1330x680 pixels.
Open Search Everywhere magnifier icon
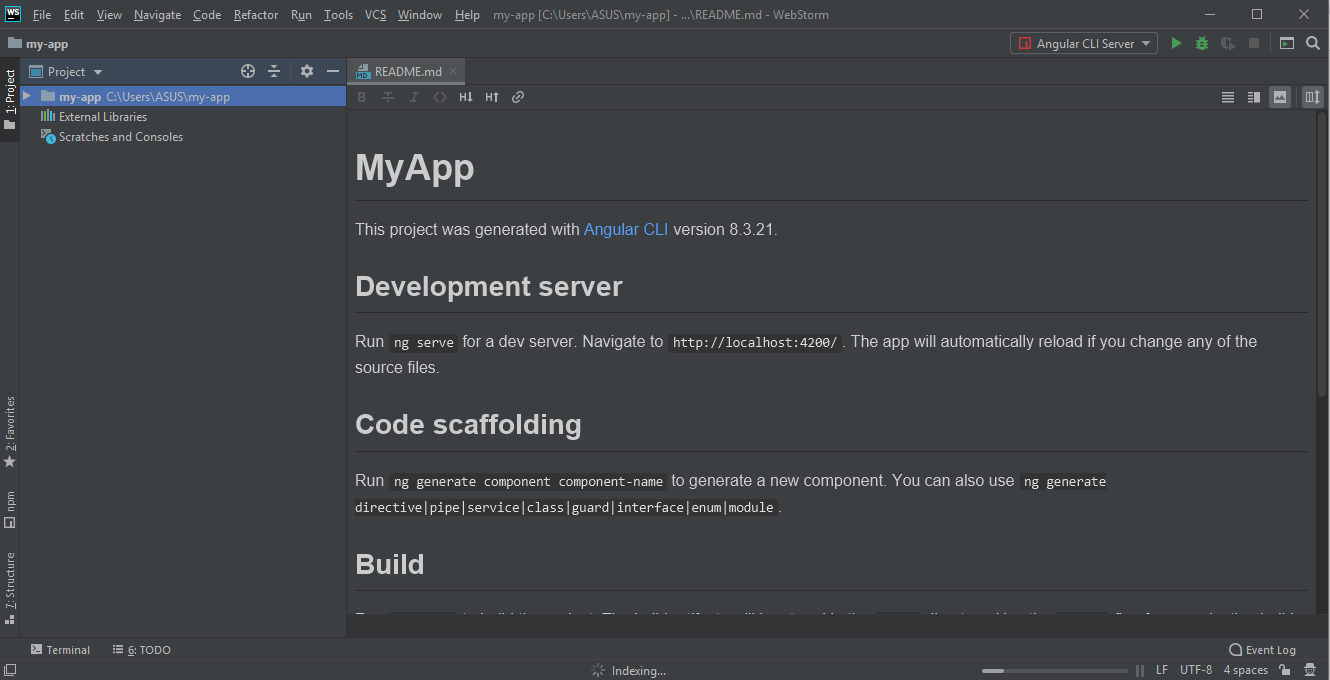[1313, 43]
